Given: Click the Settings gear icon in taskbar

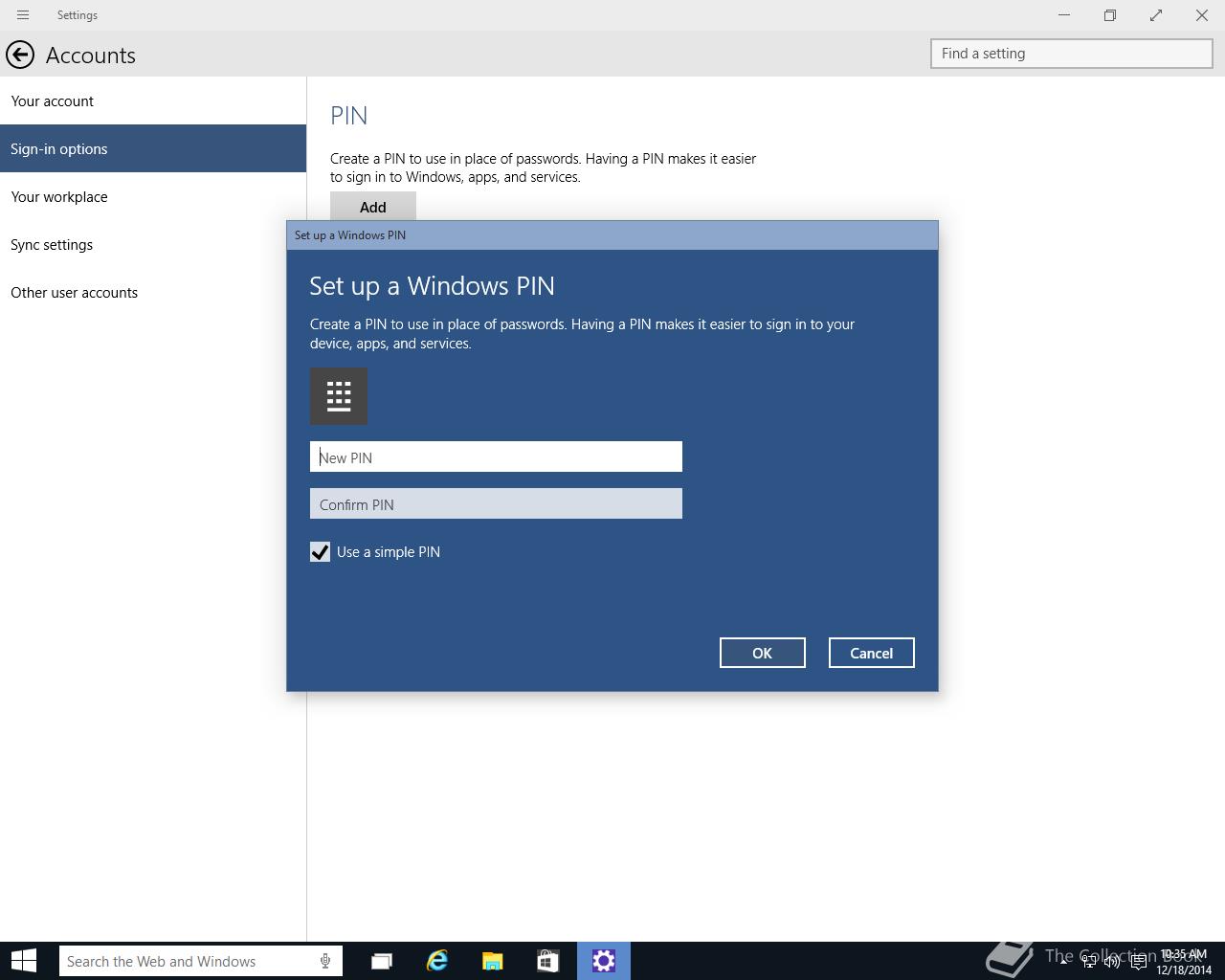Looking at the screenshot, I should 604,961.
